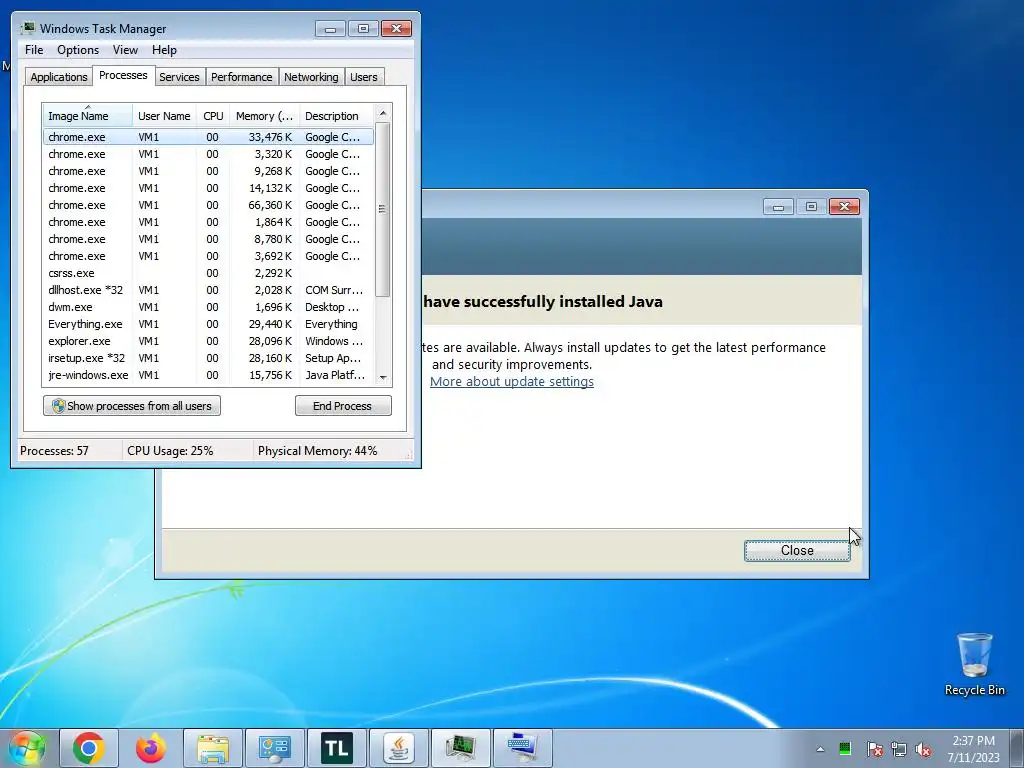The width and height of the screenshot is (1024, 768).
Task: Click the green Task Manager CPU tray icon
Action: [x=845, y=748]
